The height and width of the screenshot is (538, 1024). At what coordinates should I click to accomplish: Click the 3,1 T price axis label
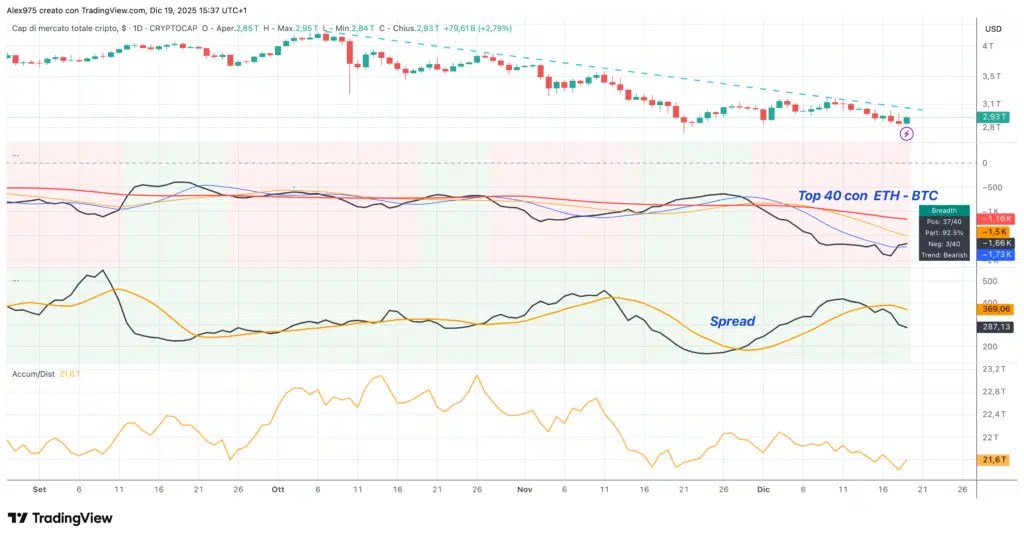click(x=991, y=104)
